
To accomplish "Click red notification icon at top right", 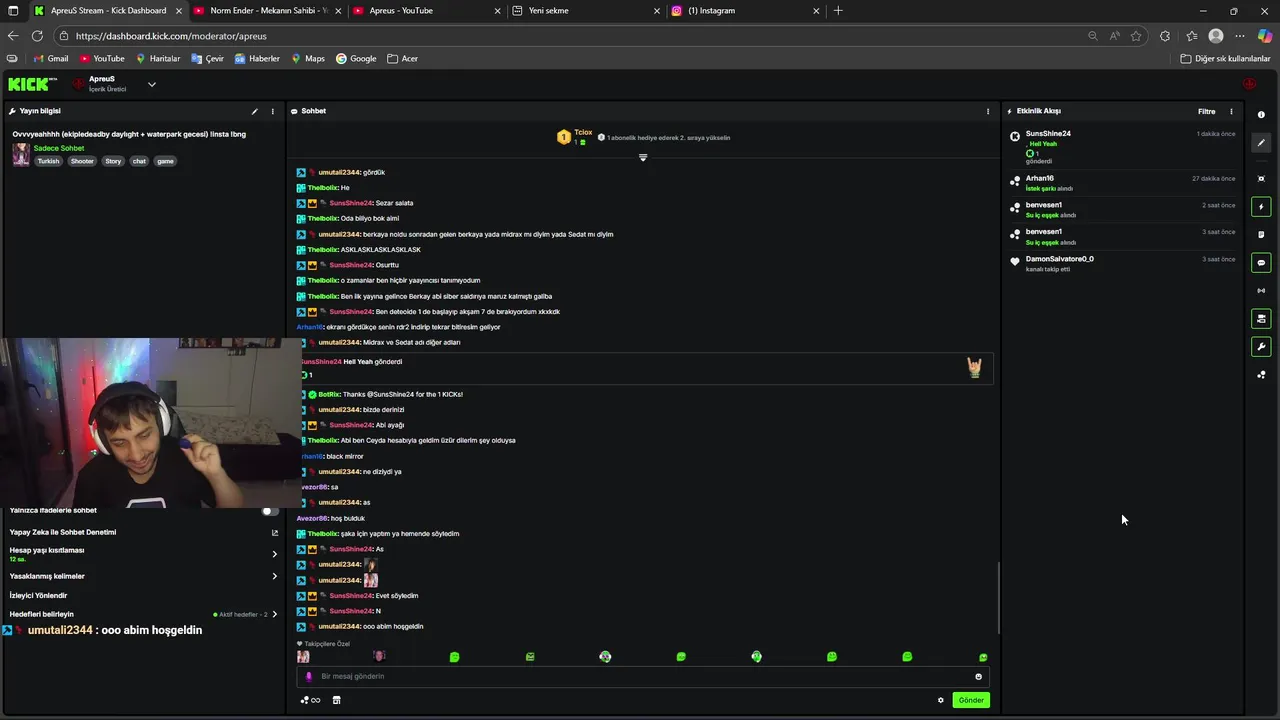I will click(1249, 84).
